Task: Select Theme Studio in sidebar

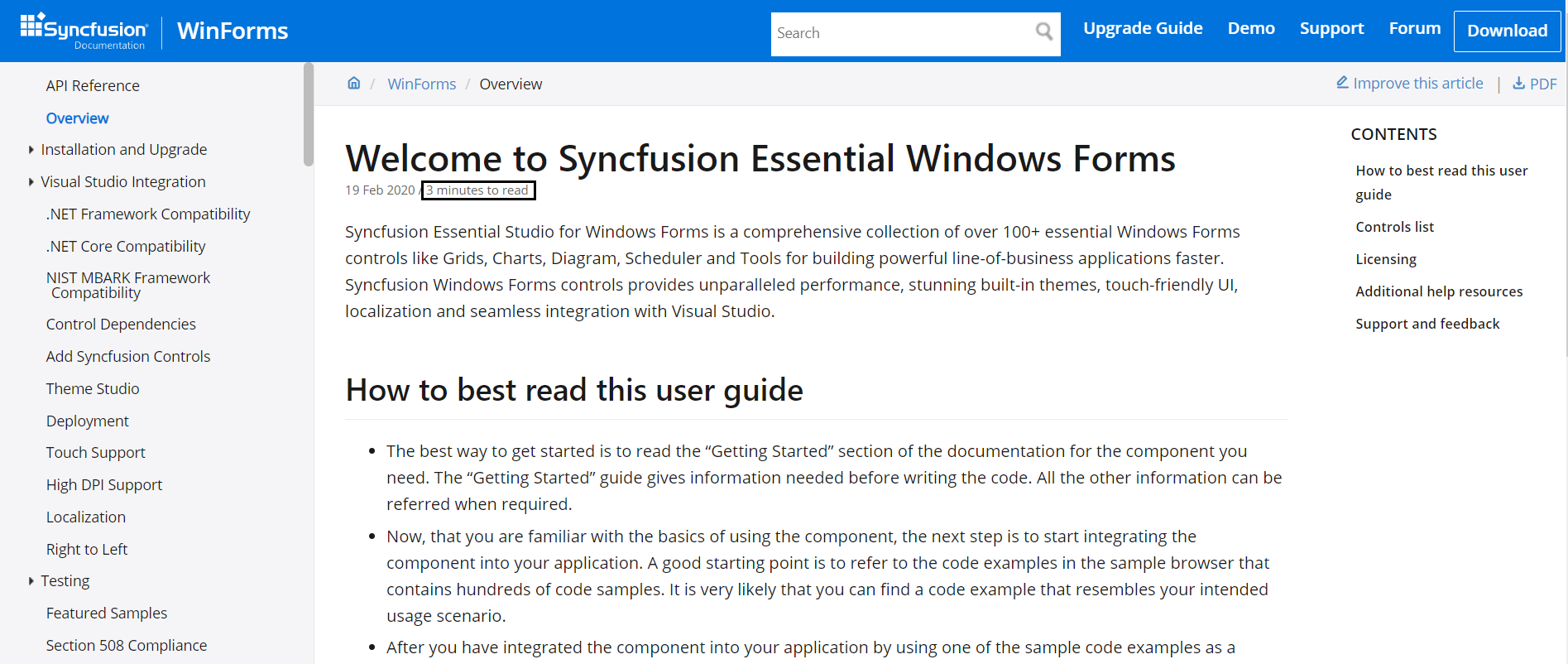Action: 93,389
